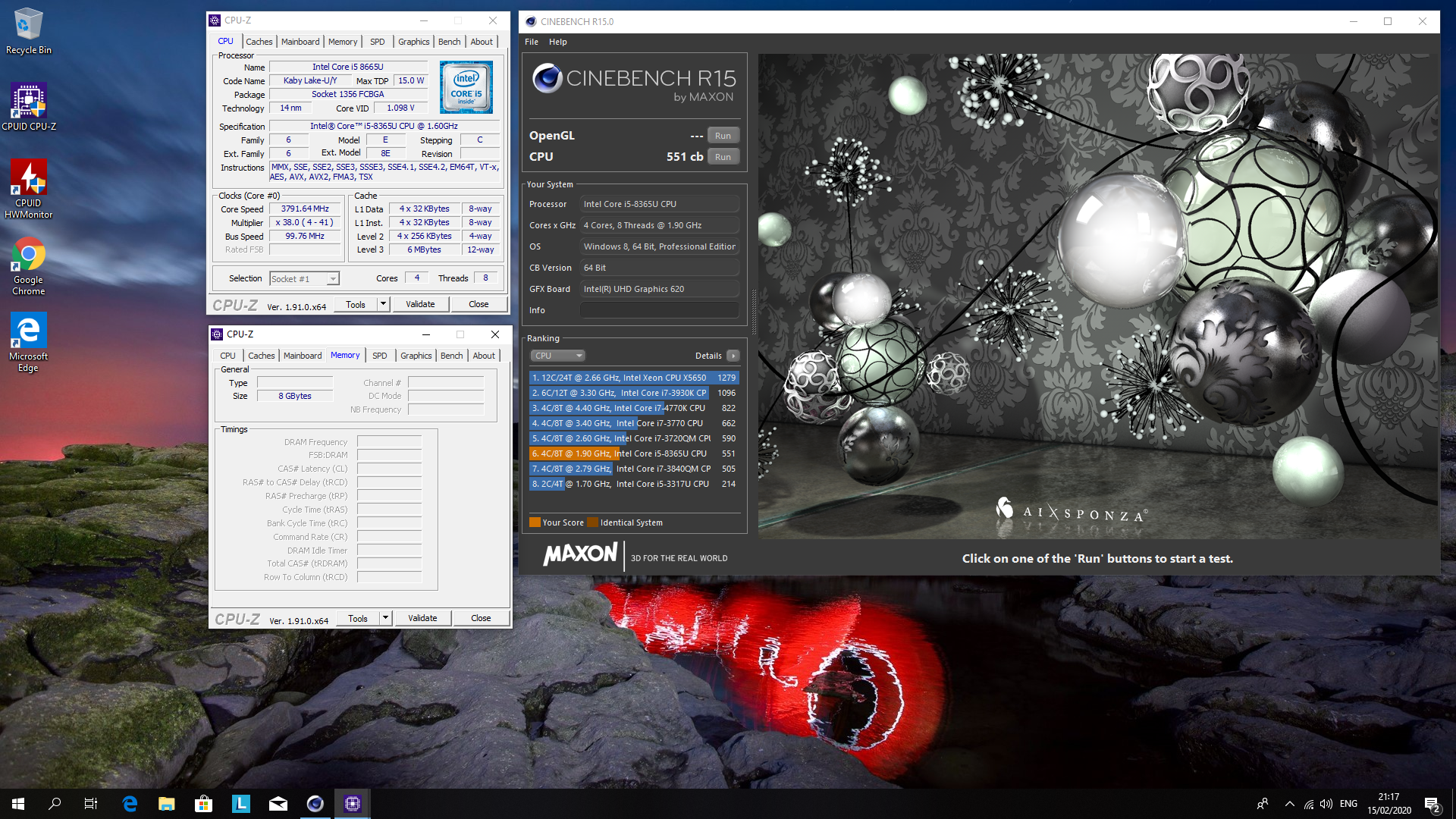Open Microsoft Store from the taskbar
This screenshot has width=1456, height=819.
[x=203, y=804]
